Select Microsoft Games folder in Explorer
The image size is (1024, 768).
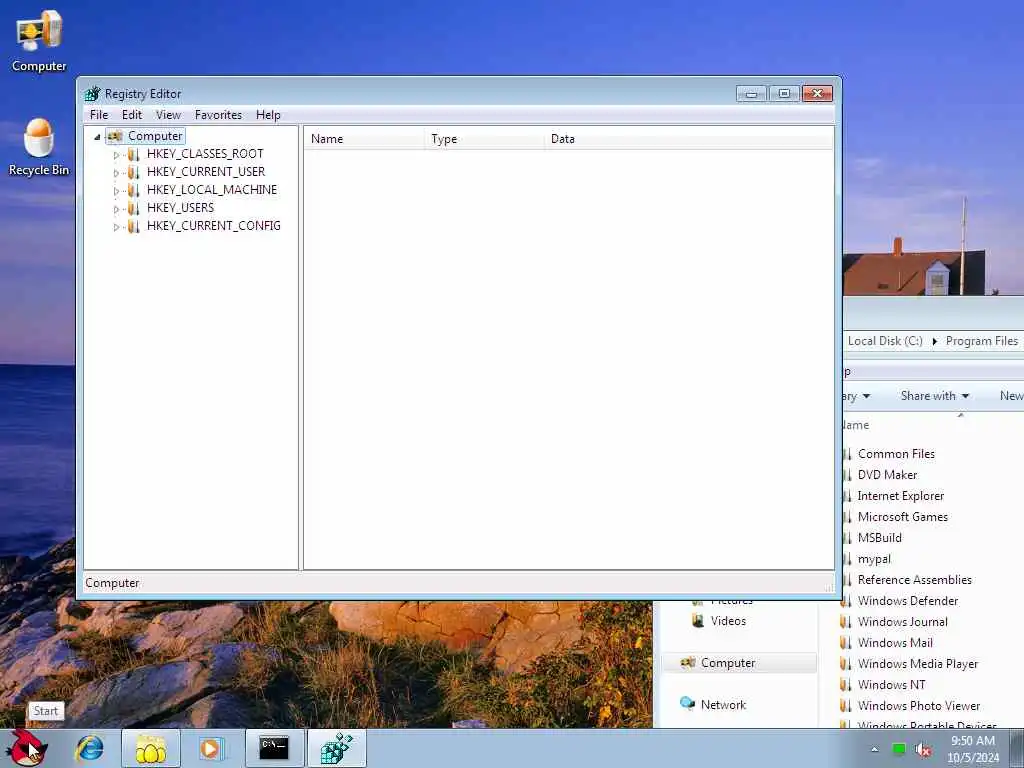click(x=903, y=517)
